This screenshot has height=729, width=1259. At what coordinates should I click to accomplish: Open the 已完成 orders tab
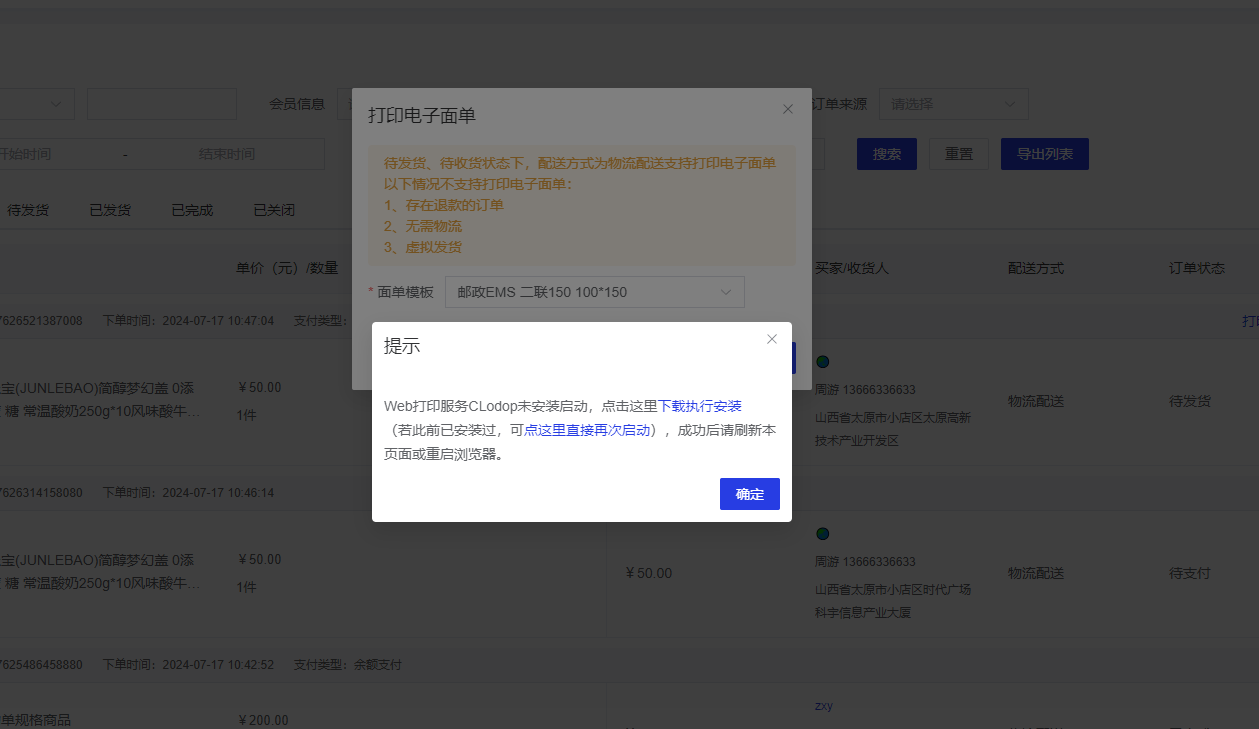click(x=192, y=210)
